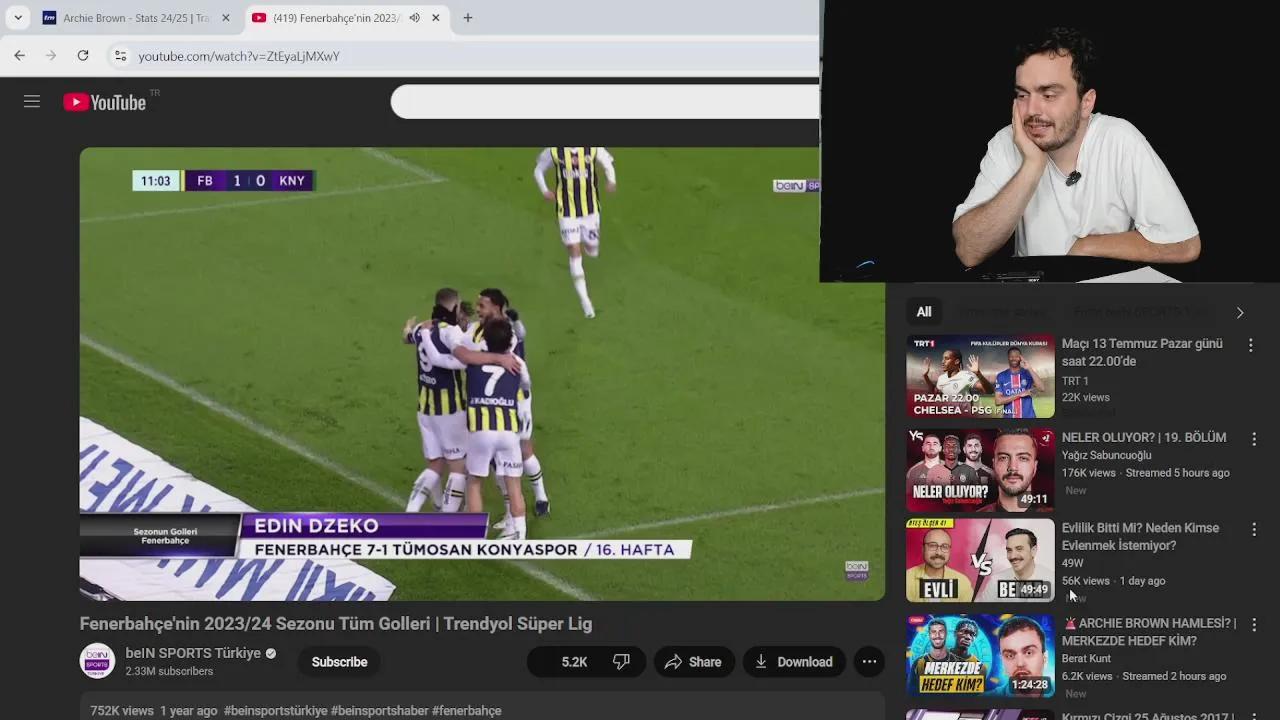Open more actions ellipsis beside Download
Image resolution: width=1280 pixels, height=720 pixels.
869,662
